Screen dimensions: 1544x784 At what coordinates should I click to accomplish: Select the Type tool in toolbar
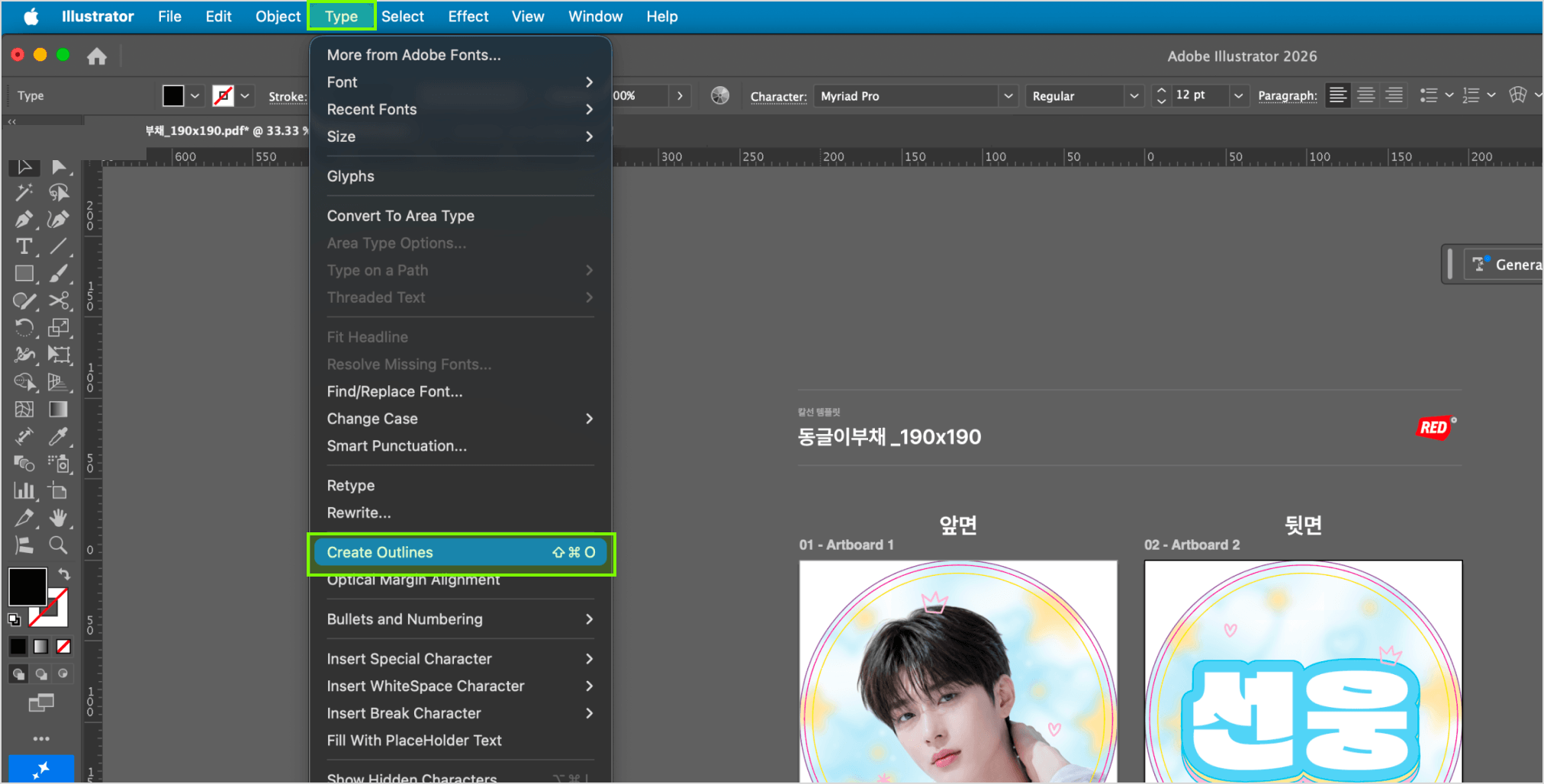point(24,246)
